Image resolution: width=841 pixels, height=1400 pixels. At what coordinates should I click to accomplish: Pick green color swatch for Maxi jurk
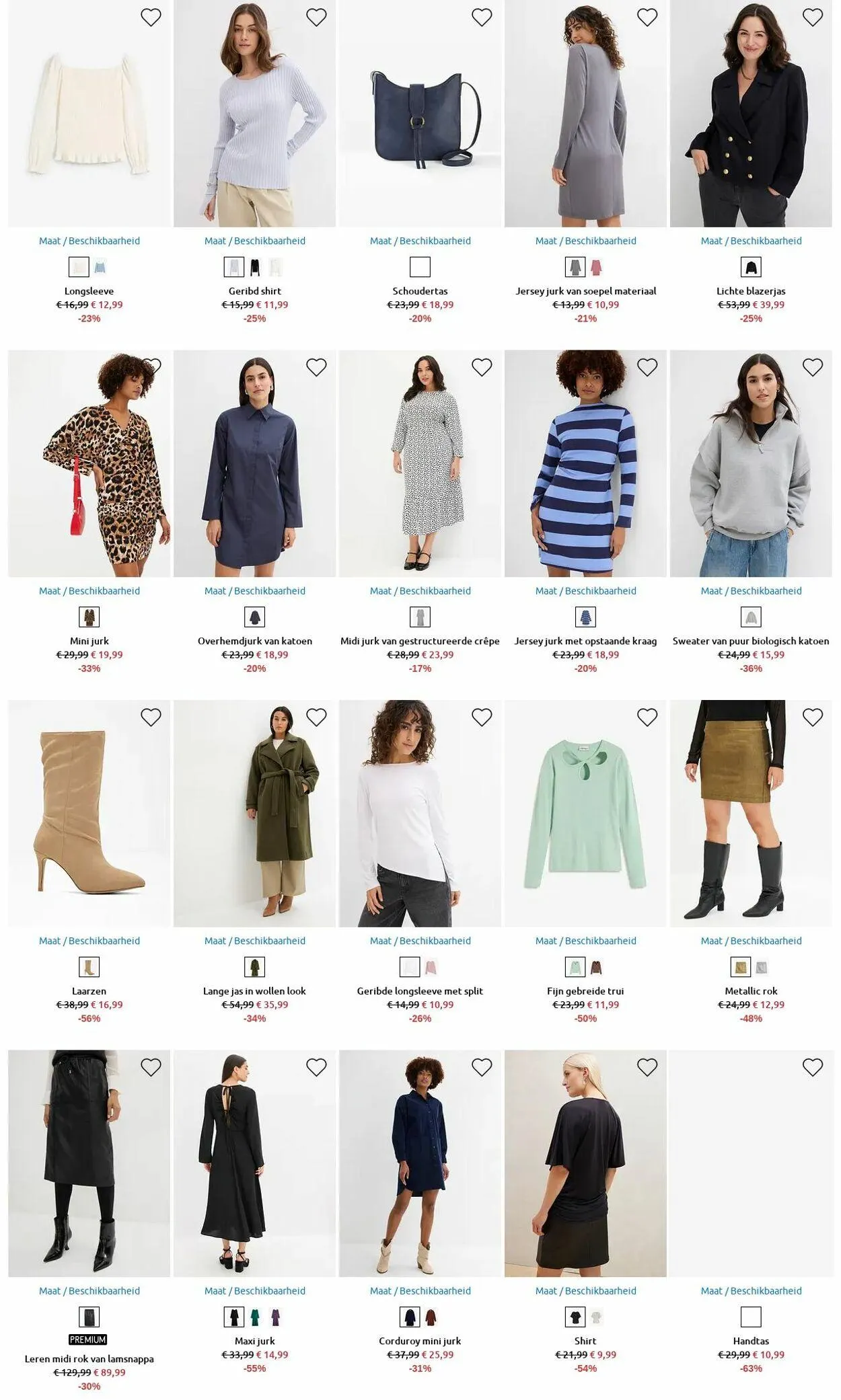tap(255, 1317)
